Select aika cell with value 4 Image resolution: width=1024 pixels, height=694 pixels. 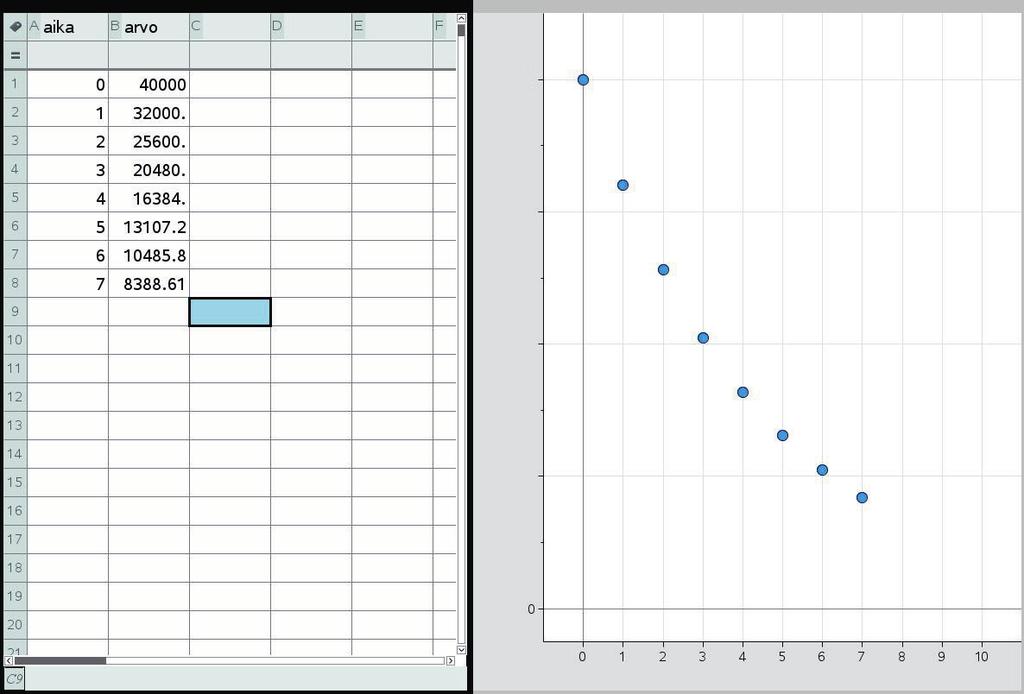(x=68, y=198)
